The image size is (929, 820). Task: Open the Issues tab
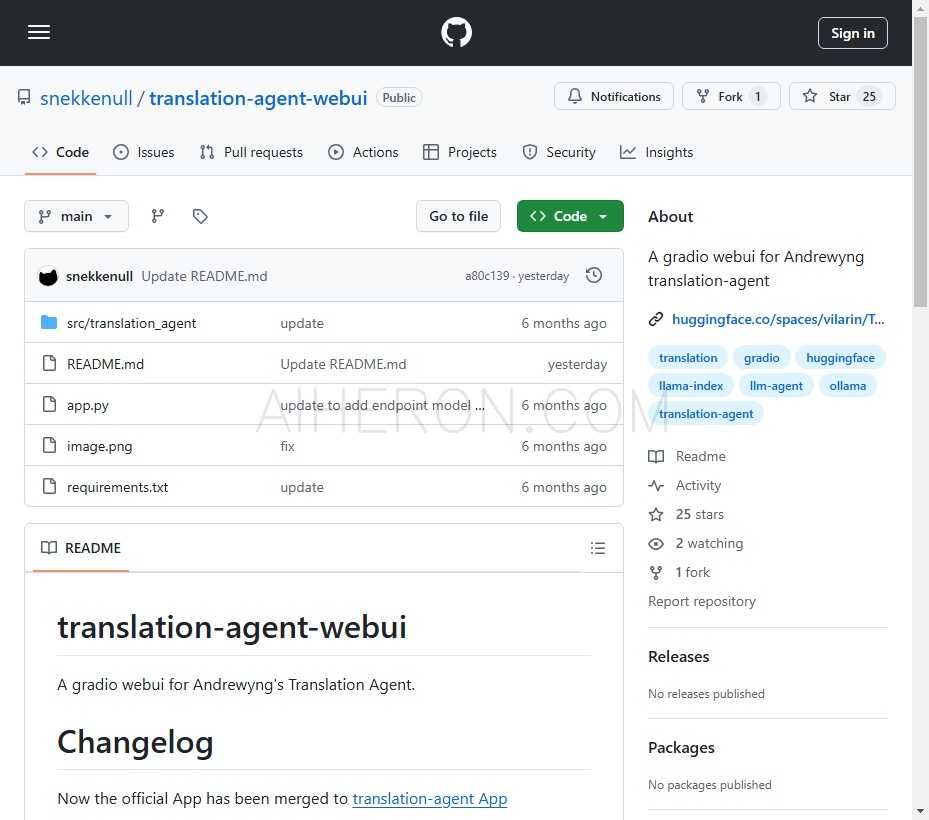pos(144,152)
